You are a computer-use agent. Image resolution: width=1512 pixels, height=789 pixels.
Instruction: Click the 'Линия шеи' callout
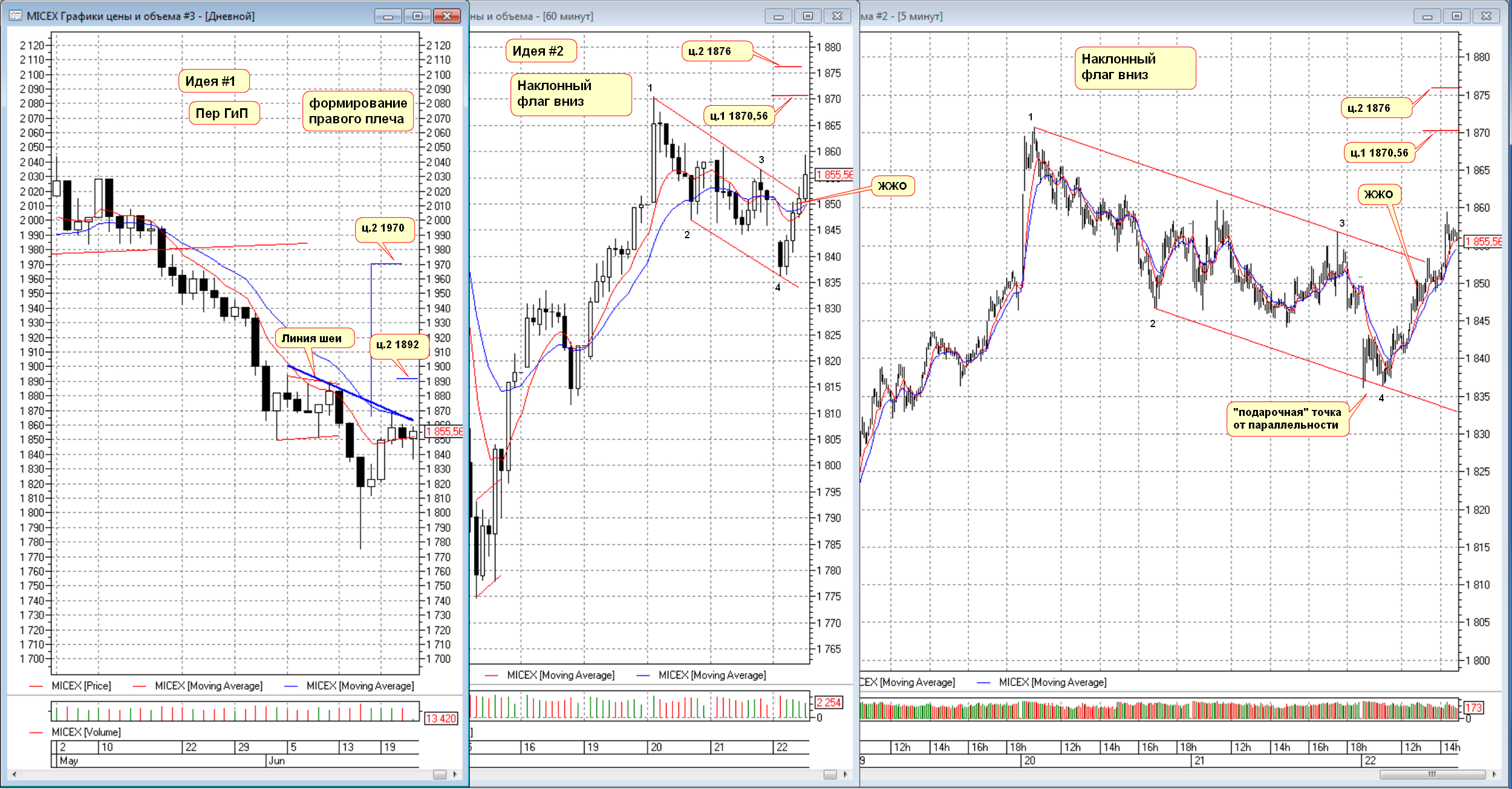pos(314,339)
